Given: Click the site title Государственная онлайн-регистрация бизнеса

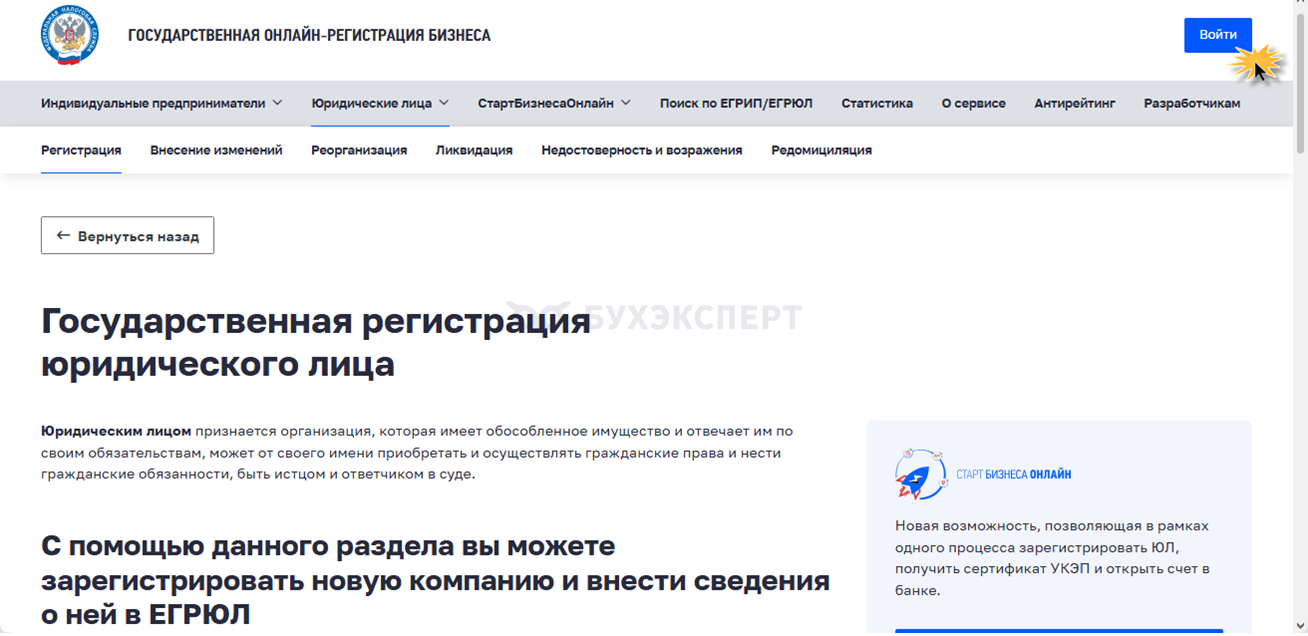Looking at the screenshot, I should pyautogui.click(x=309, y=35).
